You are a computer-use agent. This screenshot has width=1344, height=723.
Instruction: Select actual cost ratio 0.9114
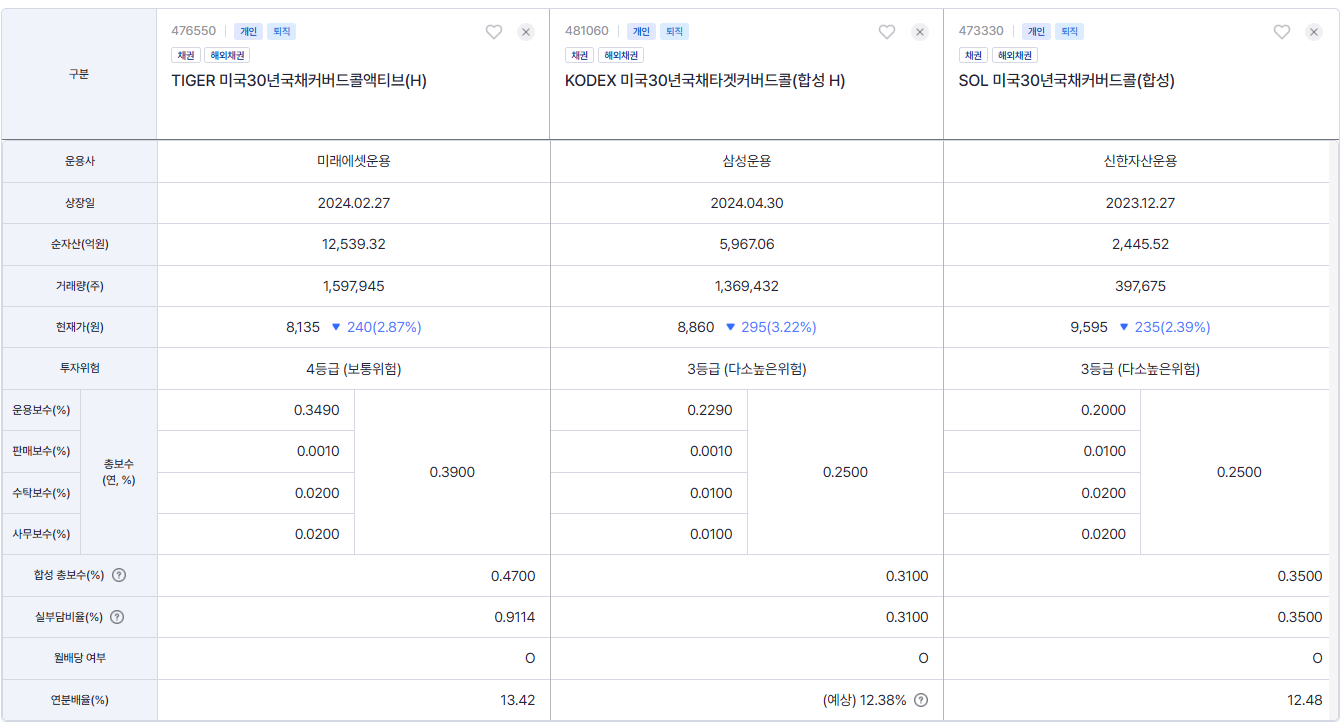515,617
